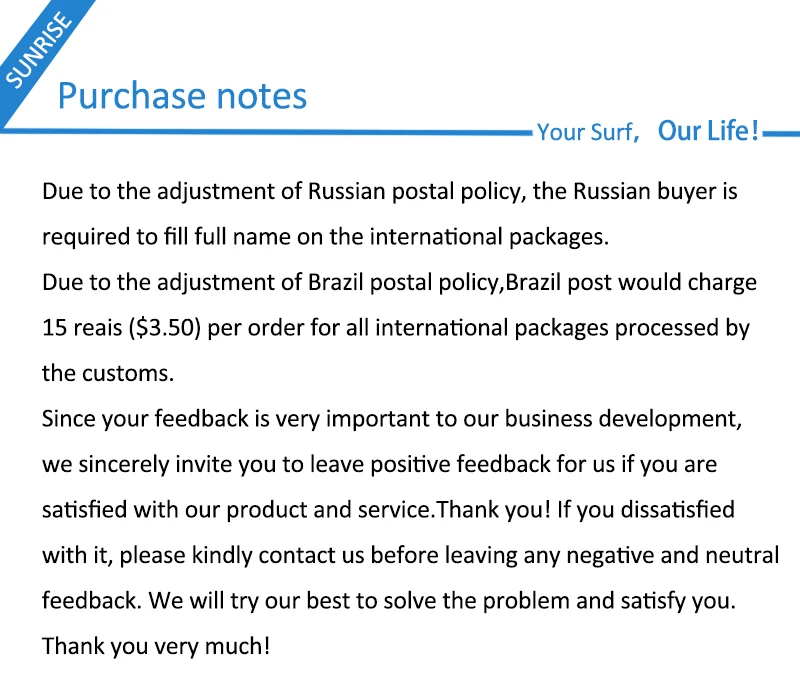Click the line about Russian postal policy
The width and height of the screenshot is (800, 678).
pyautogui.click(x=390, y=192)
